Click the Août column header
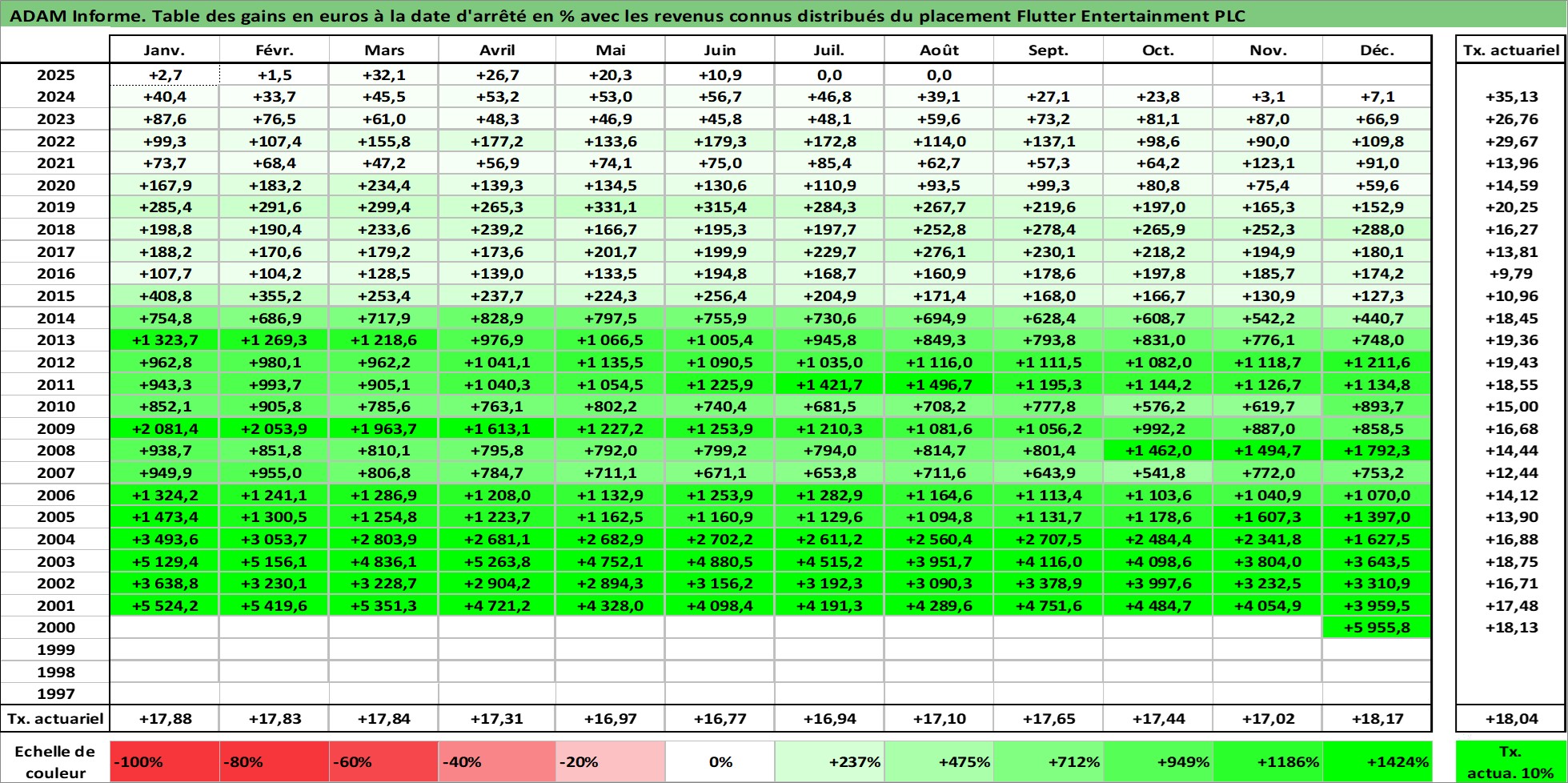Image resolution: width=1568 pixels, height=783 pixels. click(x=939, y=50)
